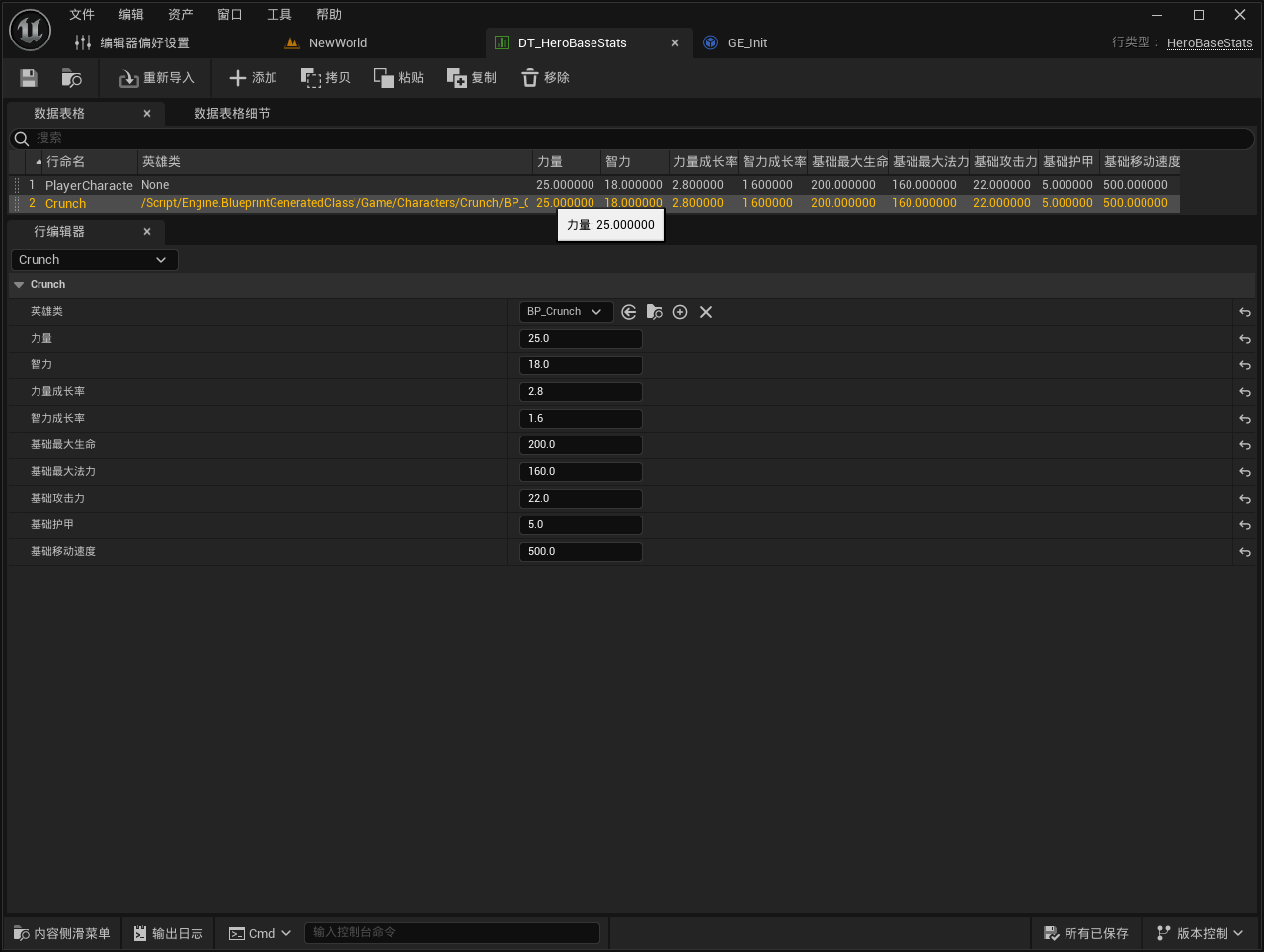
Task: Click 英雄类 column header
Action: point(335,162)
